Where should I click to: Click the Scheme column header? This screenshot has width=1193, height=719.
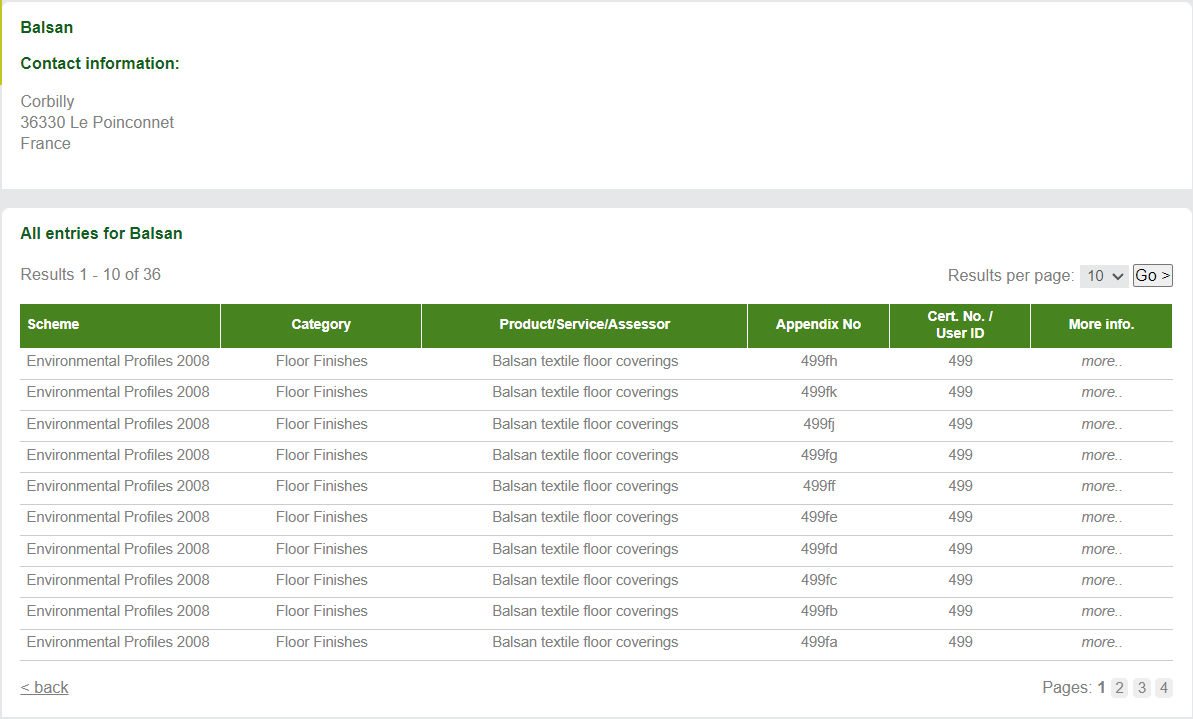[x=120, y=326]
